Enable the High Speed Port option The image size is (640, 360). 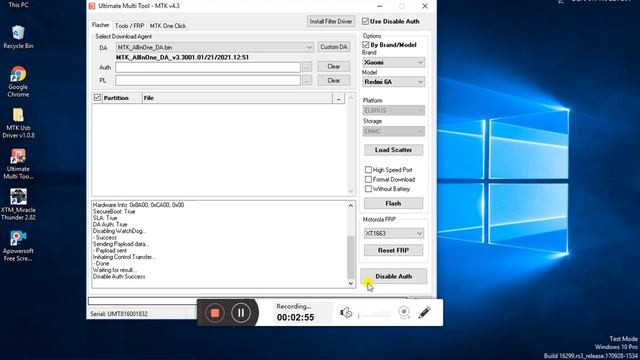click(x=368, y=169)
